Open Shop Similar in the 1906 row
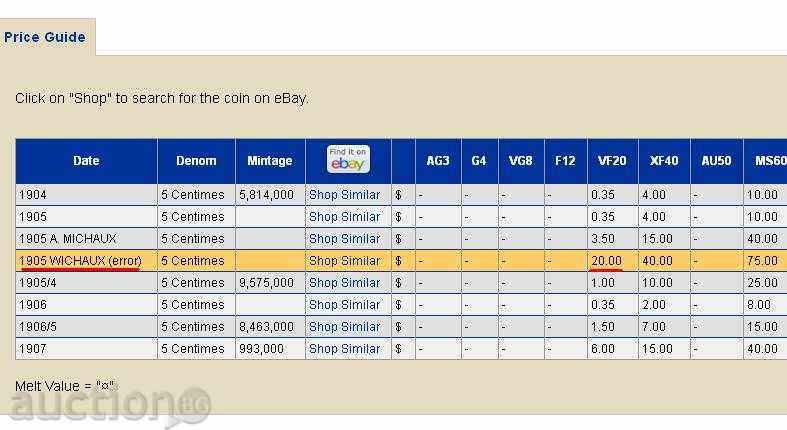Screen dimensions: 787x430 point(344,305)
